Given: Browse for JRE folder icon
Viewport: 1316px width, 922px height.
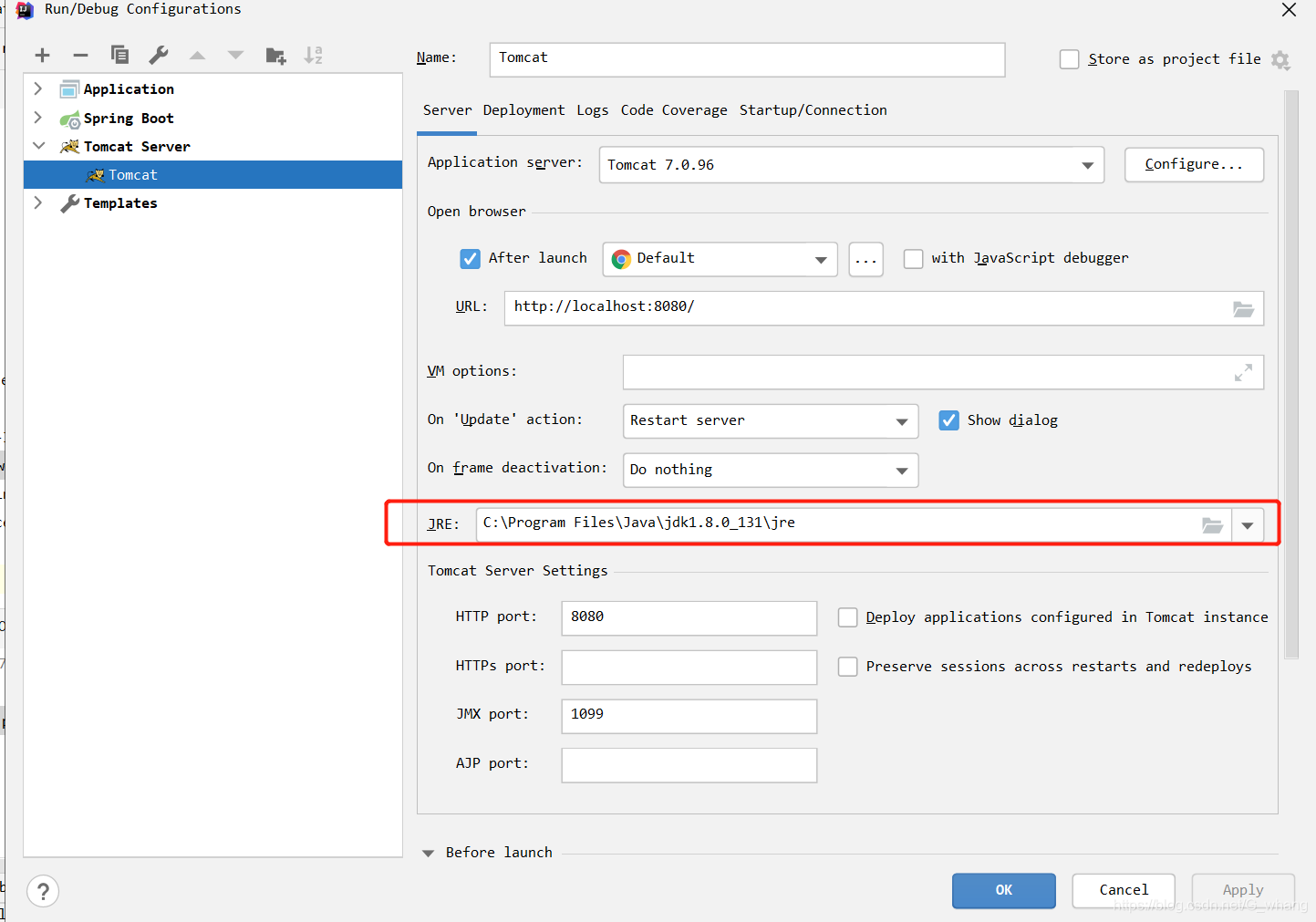Looking at the screenshot, I should [1212, 525].
